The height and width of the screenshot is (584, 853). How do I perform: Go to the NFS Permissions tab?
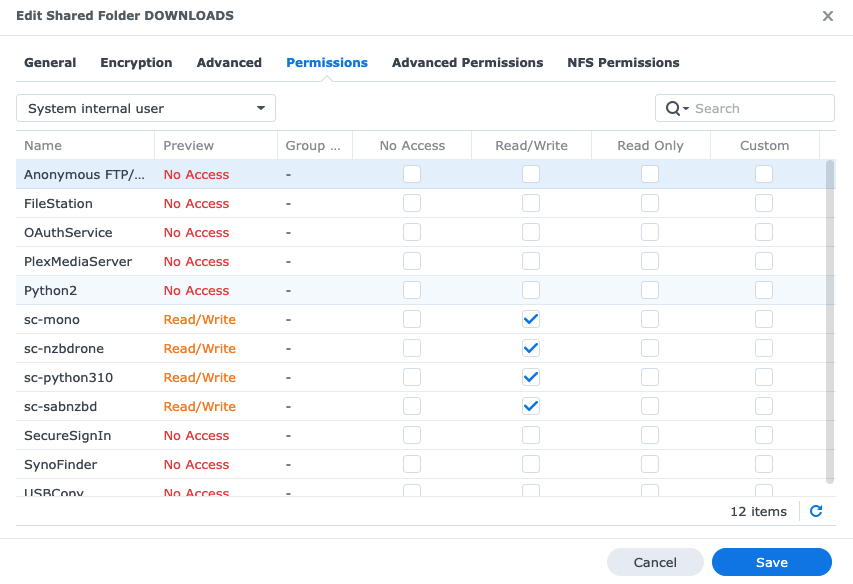tap(623, 62)
